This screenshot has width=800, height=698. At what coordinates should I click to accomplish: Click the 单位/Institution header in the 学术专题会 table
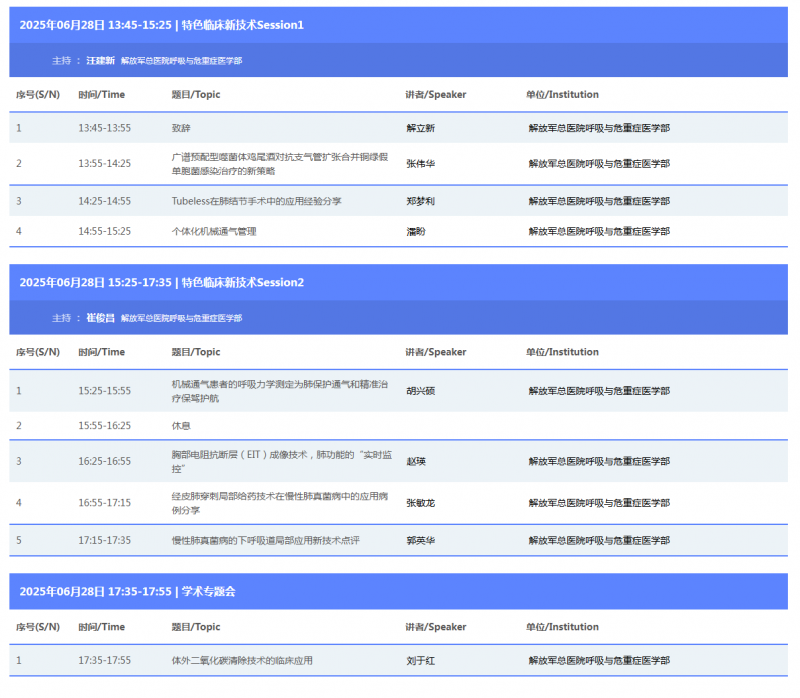(x=562, y=627)
